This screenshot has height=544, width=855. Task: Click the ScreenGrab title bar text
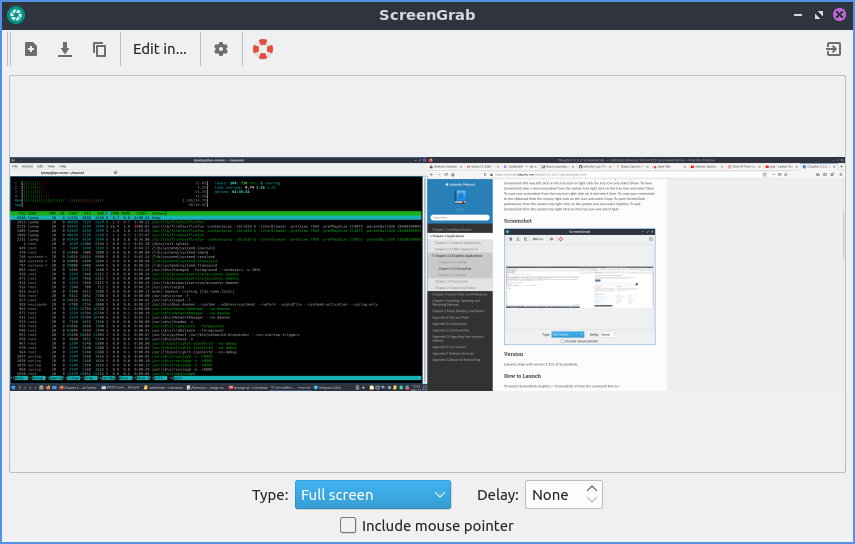(x=427, y=15)
